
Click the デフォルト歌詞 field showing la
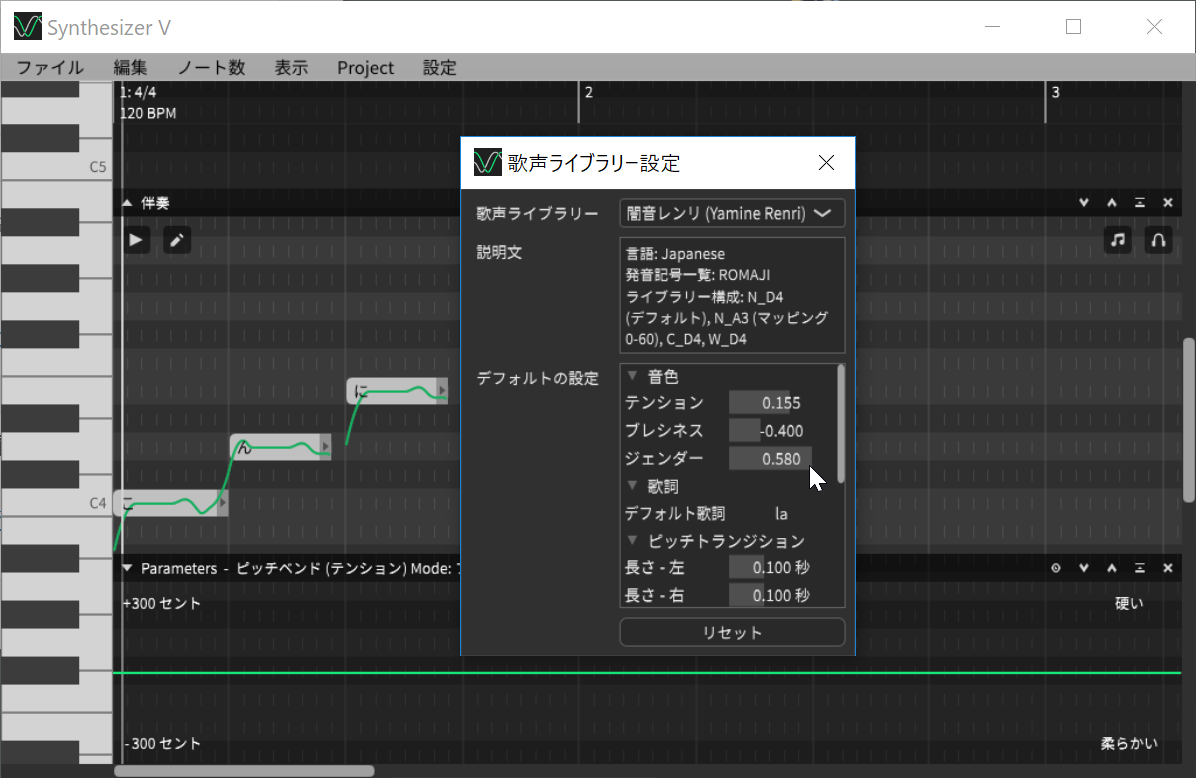(781, 513)
